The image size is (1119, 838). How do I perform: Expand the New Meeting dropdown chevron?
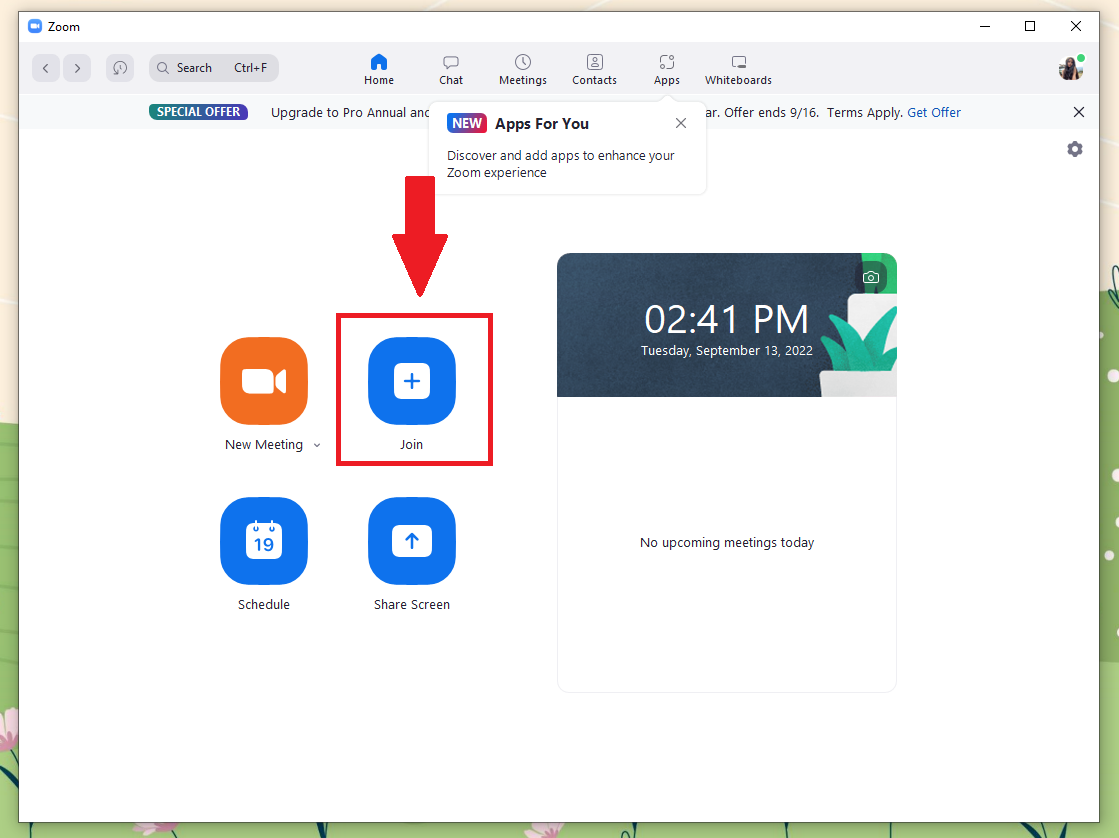(x=317, y=445)
